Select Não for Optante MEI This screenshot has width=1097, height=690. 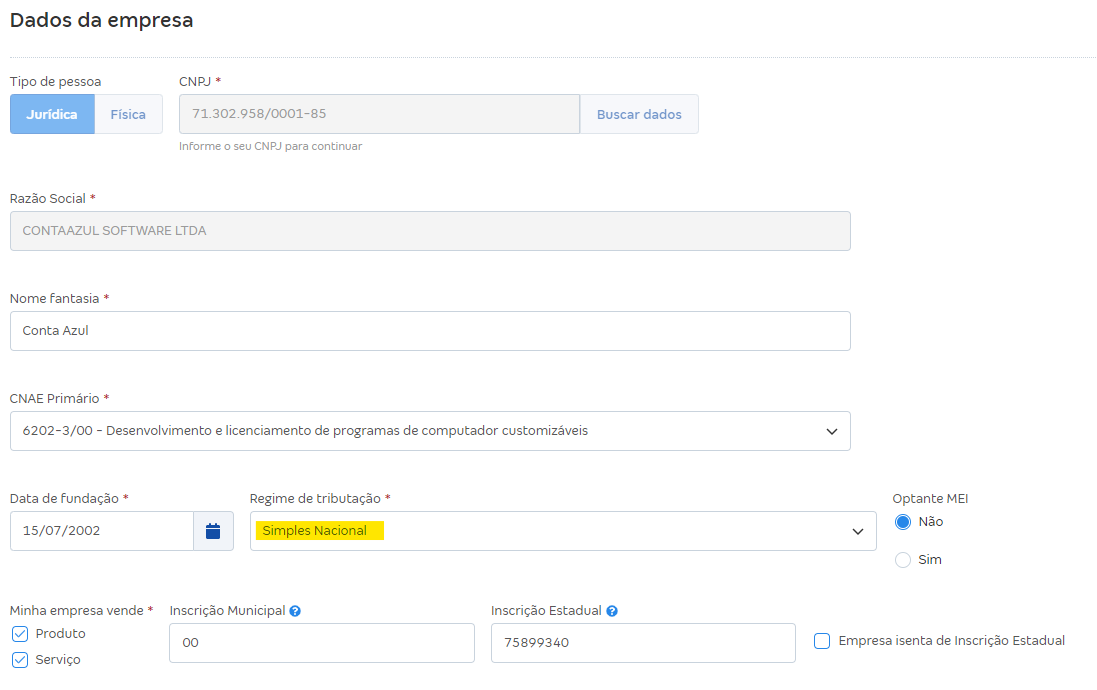pyautogui.click(x=903, y=522)
